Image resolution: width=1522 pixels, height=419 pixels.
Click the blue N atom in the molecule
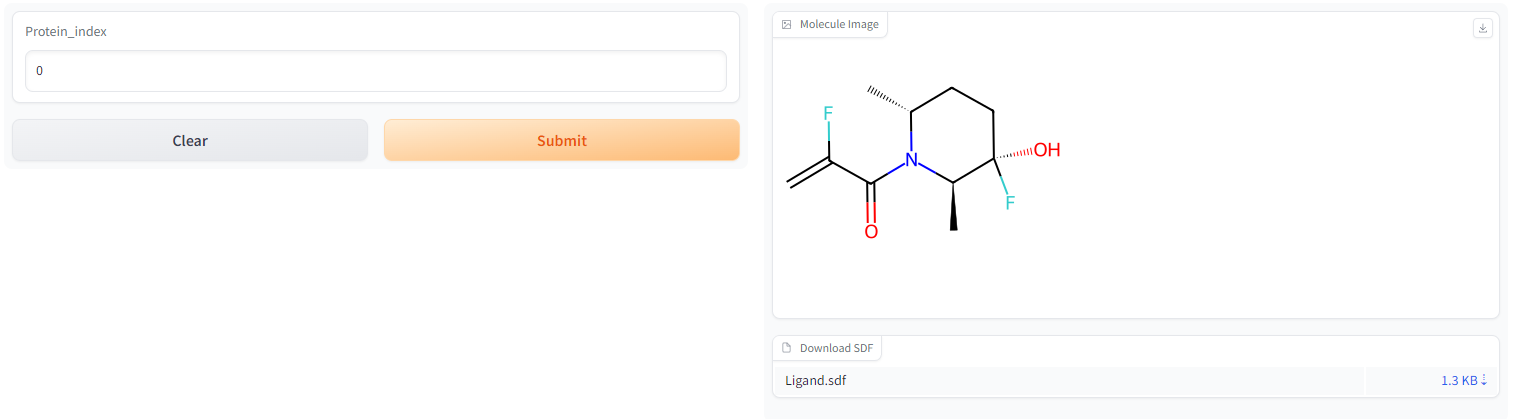[910, 159]
